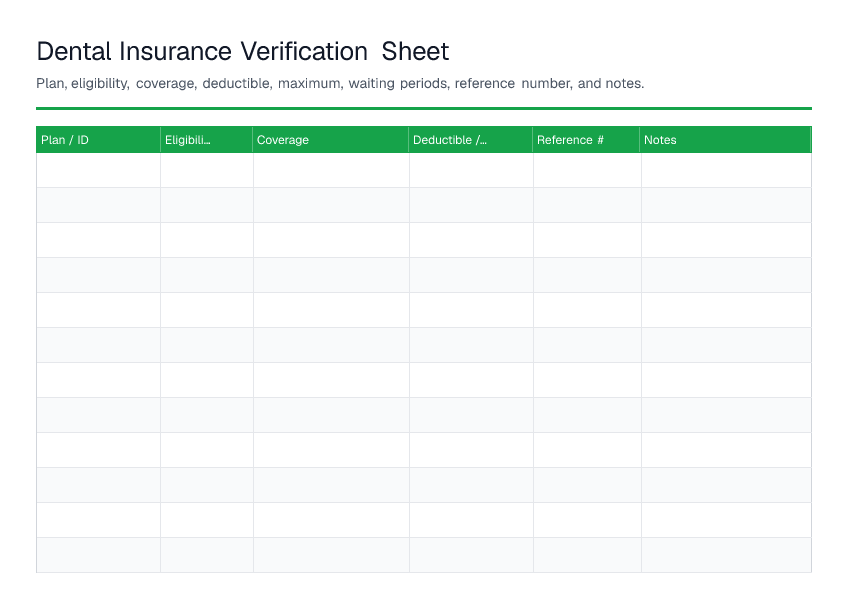This screenshot has height=600, width=848.
Task: Select the truncated "Deductible /…" column header
Action: [471, 140]
